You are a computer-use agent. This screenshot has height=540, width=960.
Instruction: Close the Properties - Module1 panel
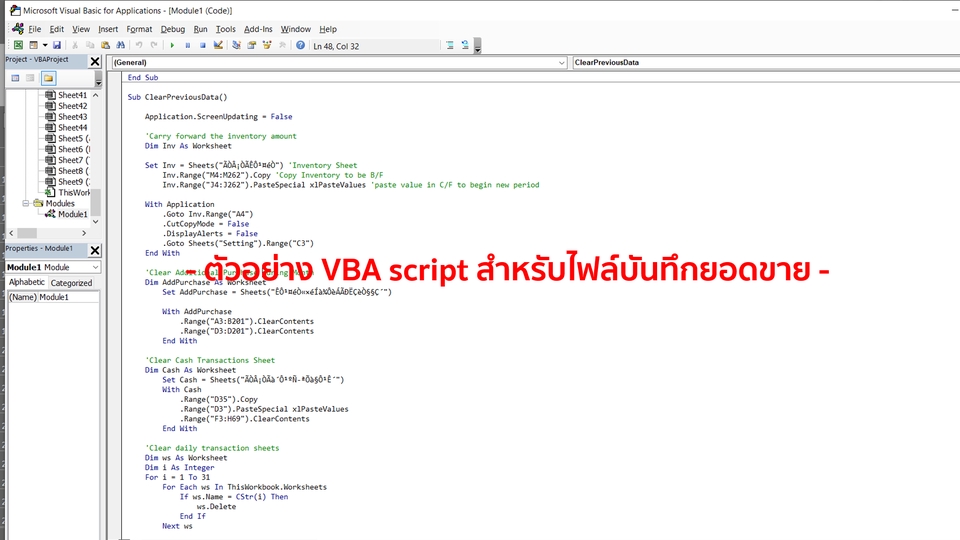pyautogui.click(x=95, y=250)
